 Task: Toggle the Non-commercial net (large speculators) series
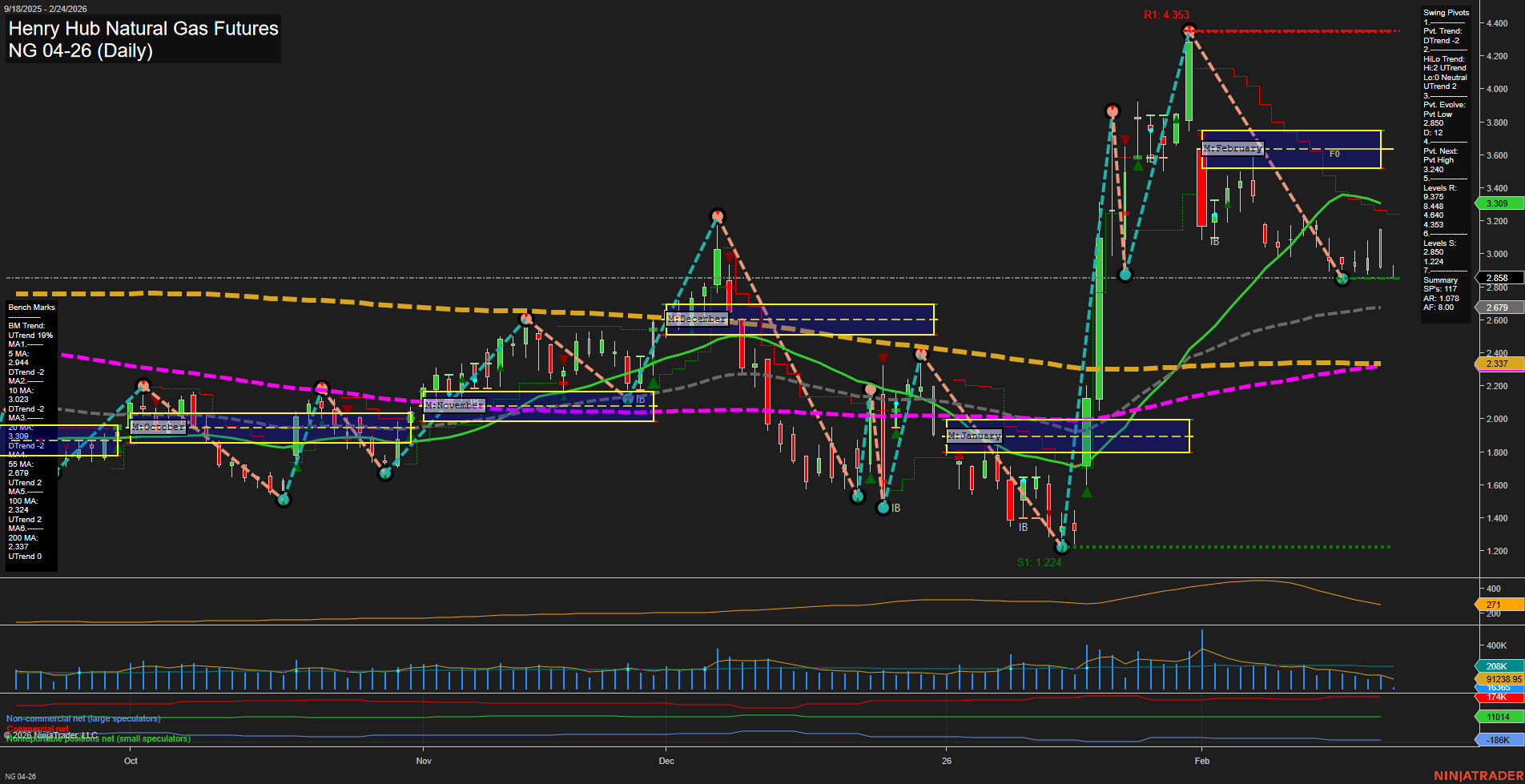(x=84, y=718)
